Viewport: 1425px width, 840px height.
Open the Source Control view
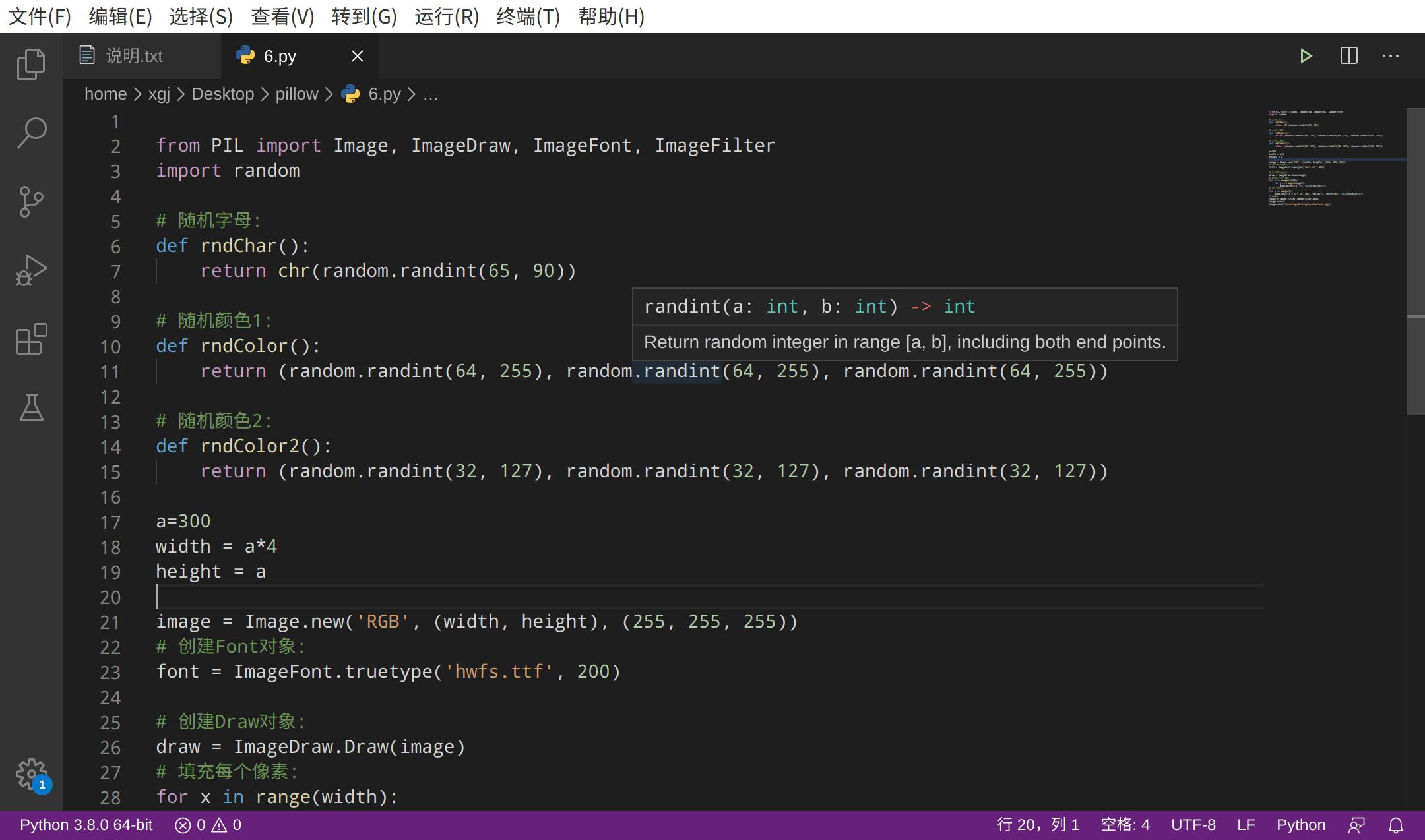(31, 201)
